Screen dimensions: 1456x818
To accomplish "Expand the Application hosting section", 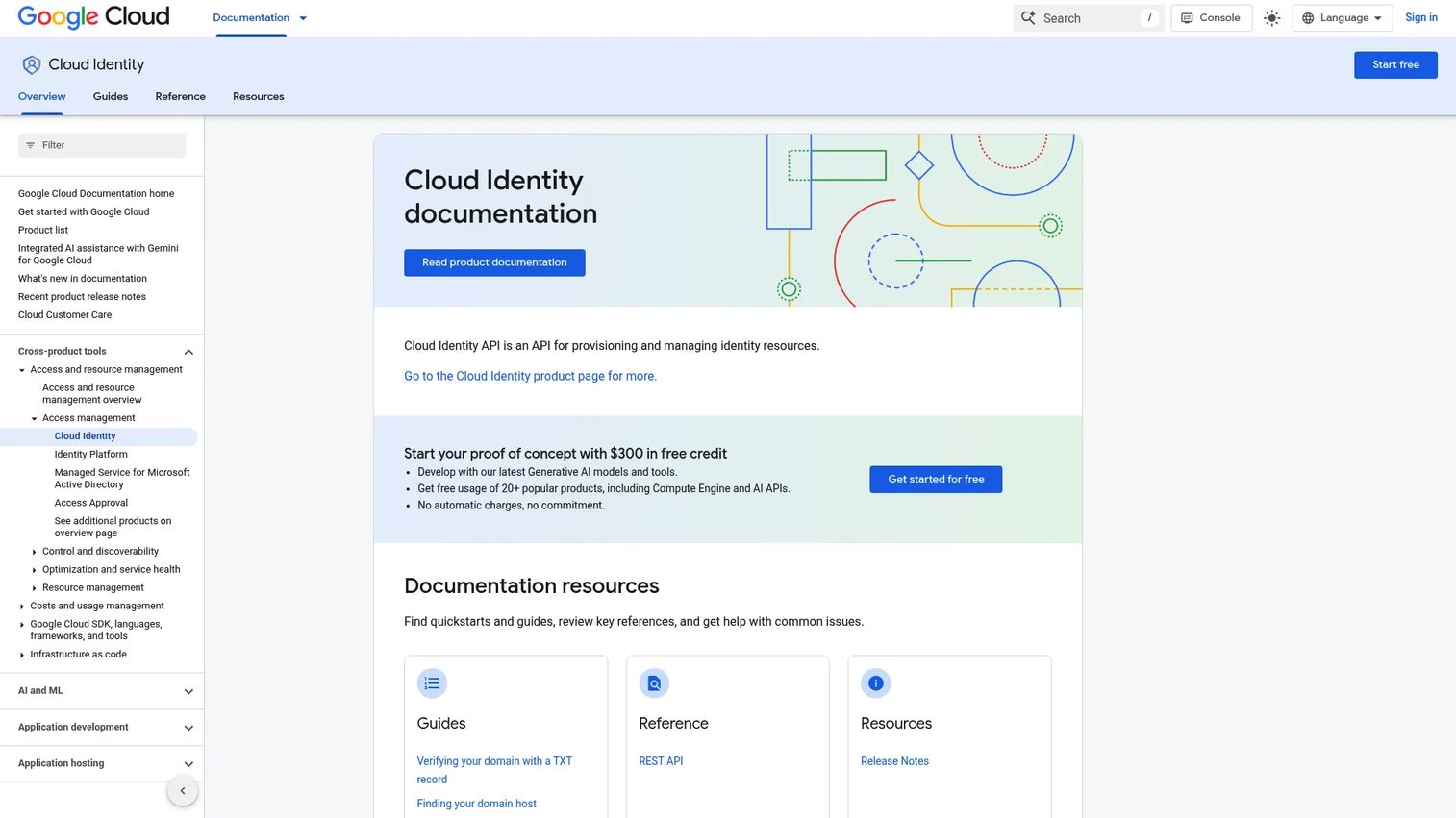I will point(188,764).
